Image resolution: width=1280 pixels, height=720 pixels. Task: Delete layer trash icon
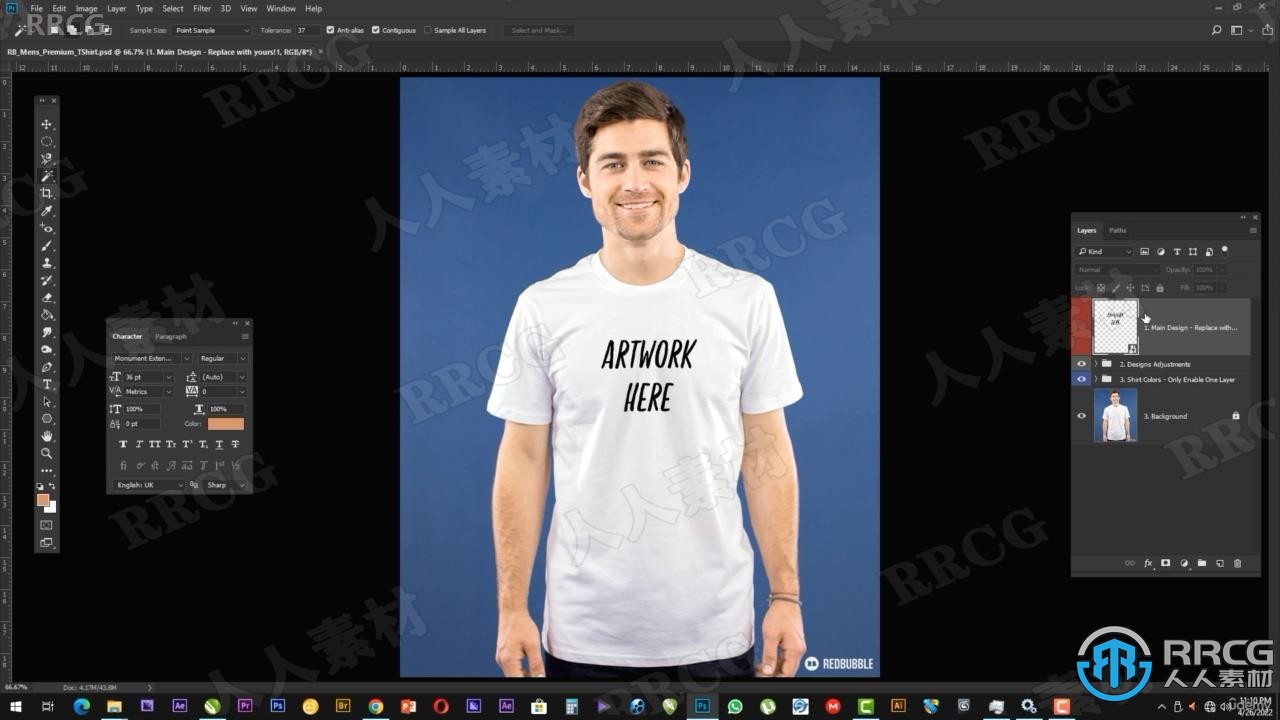coord(1237,563)
